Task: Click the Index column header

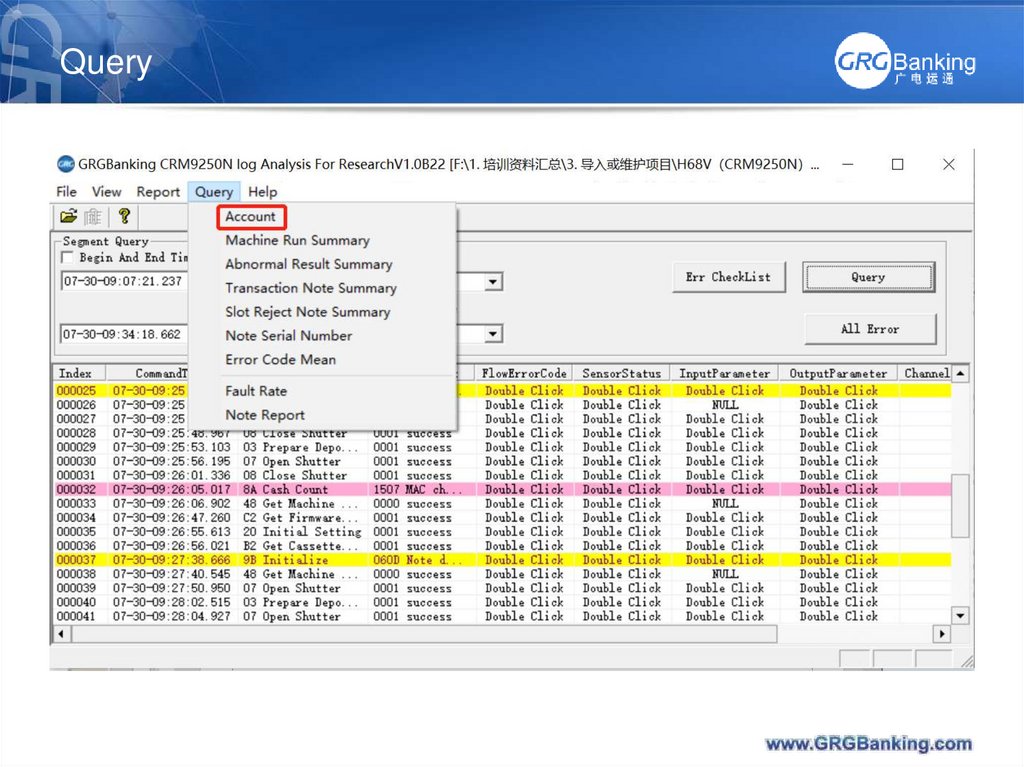Action: pyautogui.click(x=78, y=373)
